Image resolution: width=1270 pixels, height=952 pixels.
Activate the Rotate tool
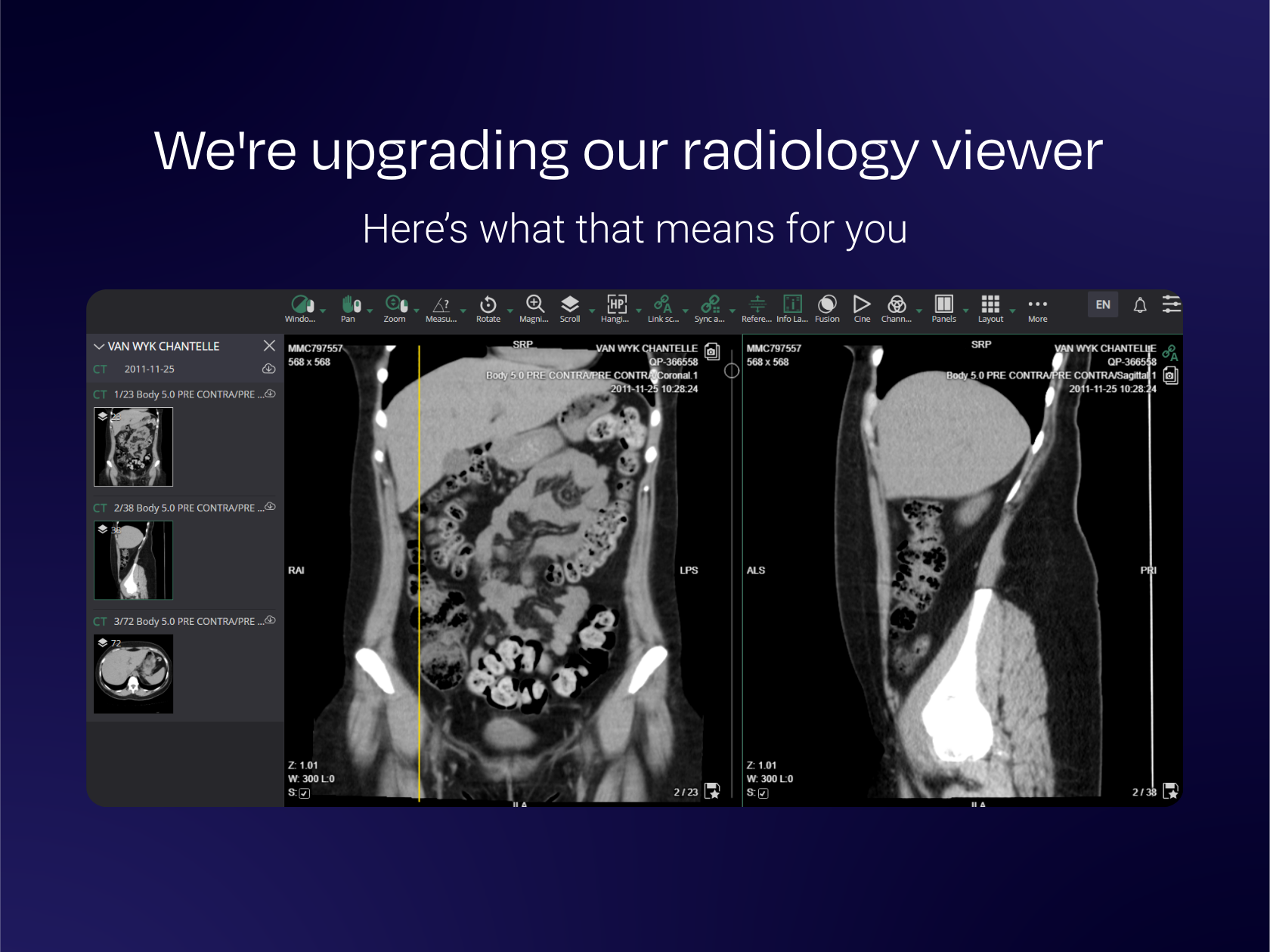488,305
